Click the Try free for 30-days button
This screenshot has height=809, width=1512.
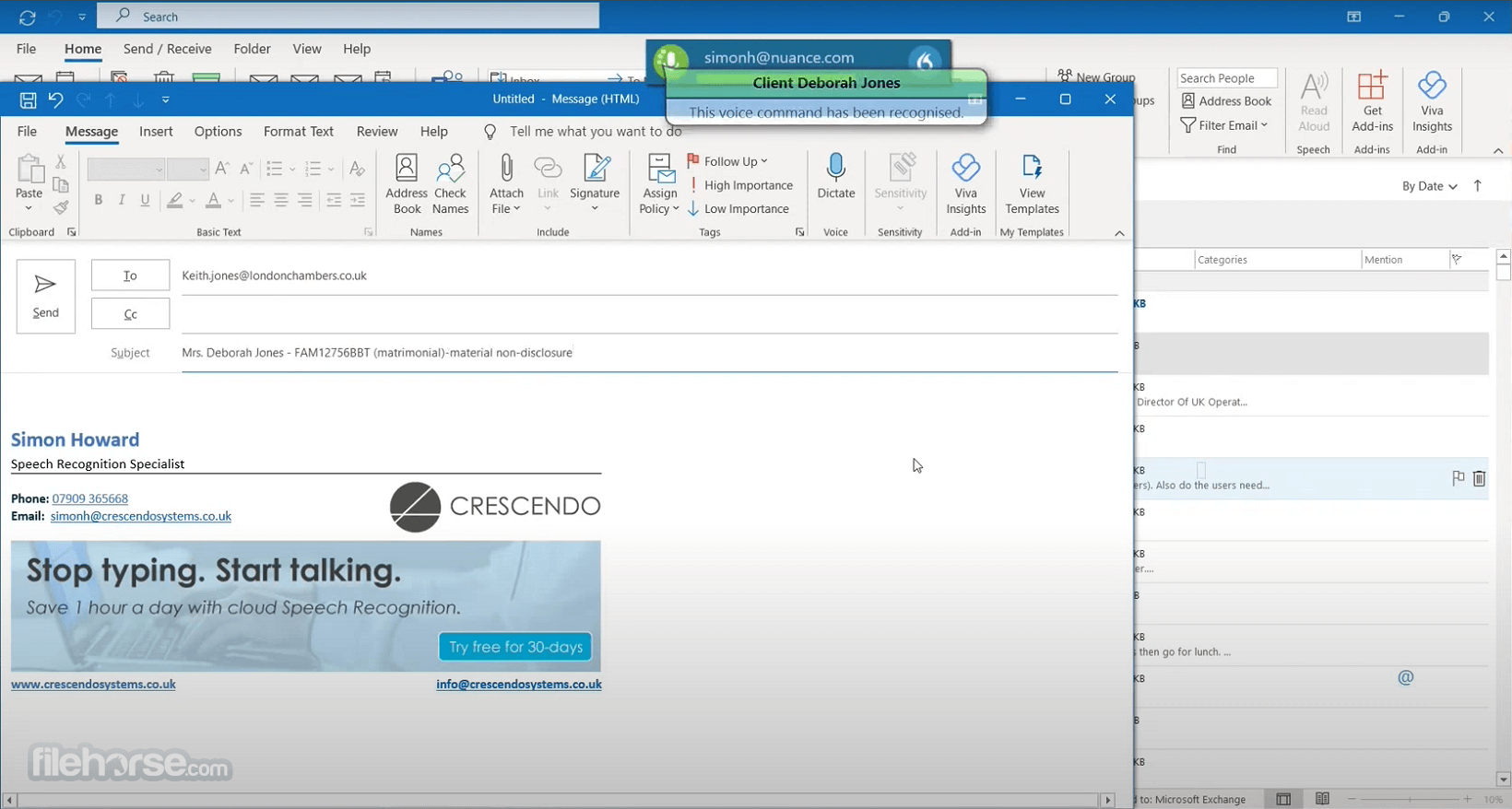515,647
